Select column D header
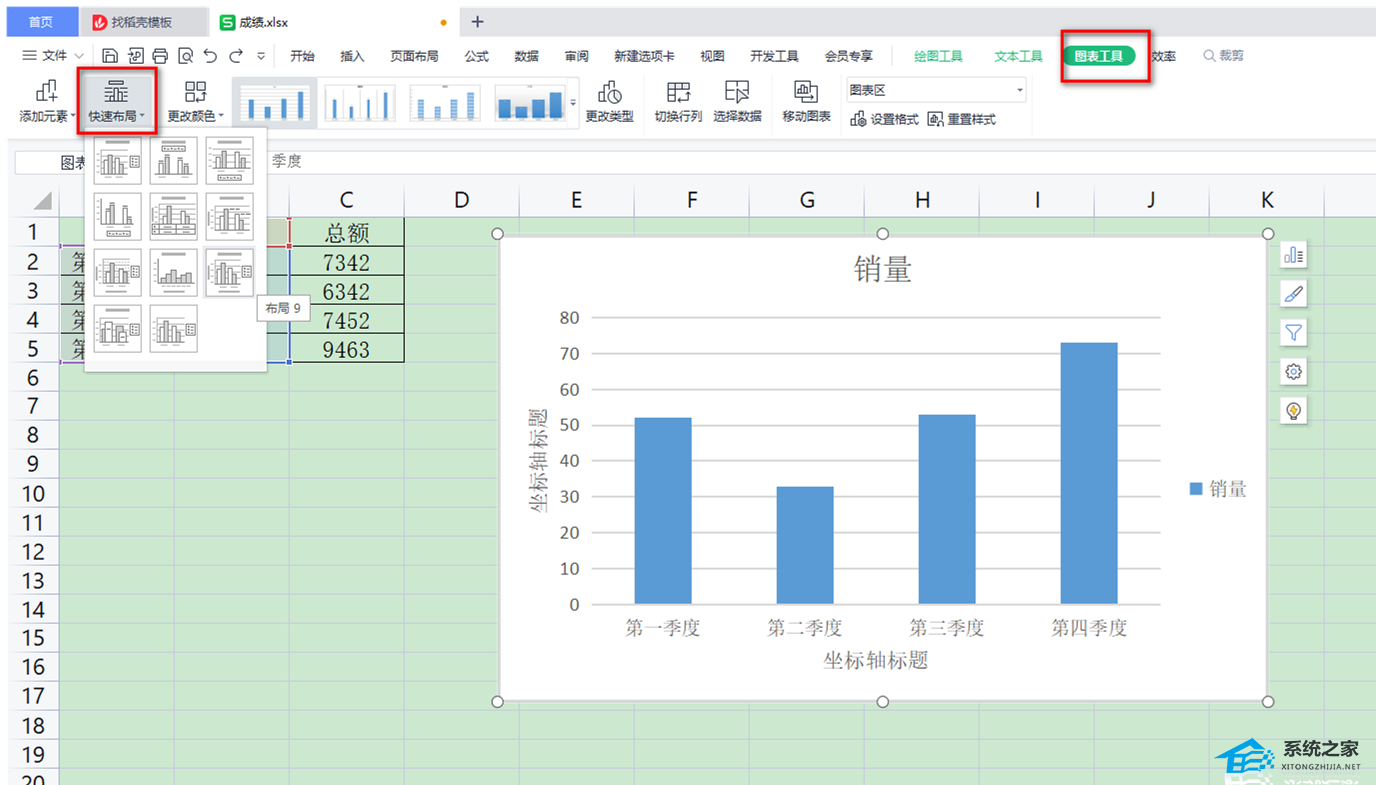Screen dimensions: 1376x785 point(461,200)
